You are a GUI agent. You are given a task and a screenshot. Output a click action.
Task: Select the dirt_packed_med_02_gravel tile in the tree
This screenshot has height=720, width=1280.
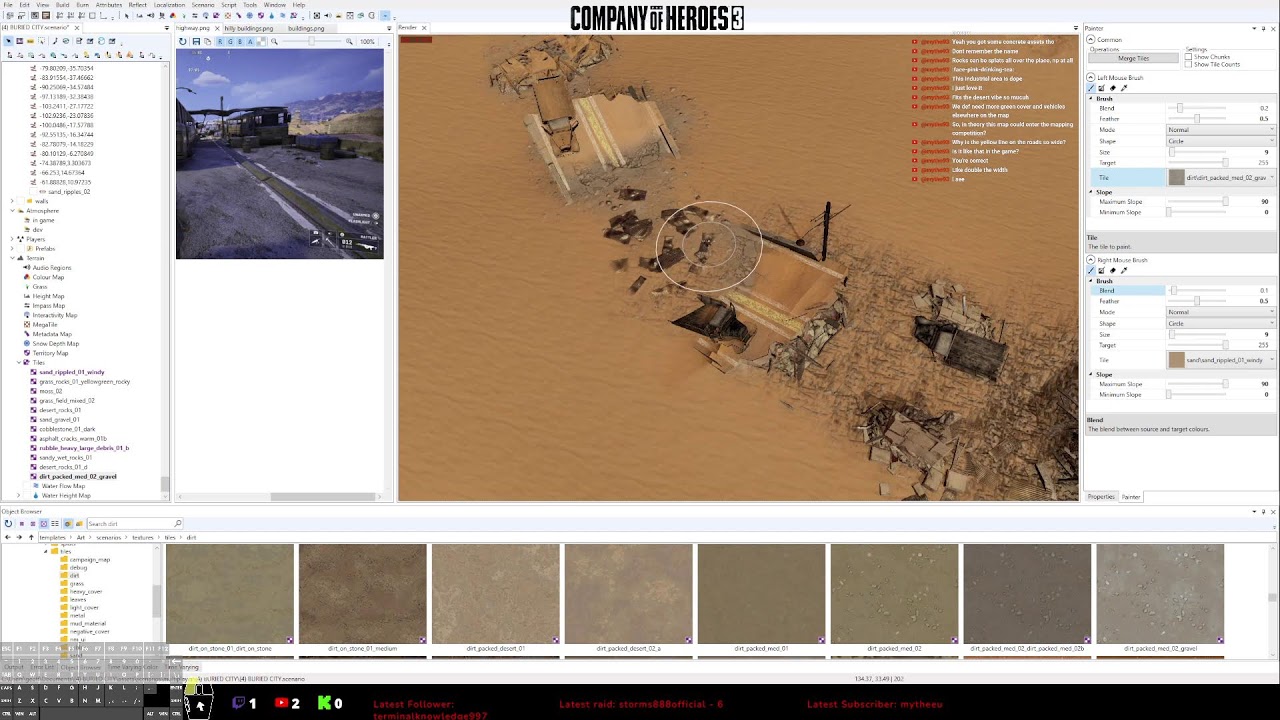[x=78, y=477]
